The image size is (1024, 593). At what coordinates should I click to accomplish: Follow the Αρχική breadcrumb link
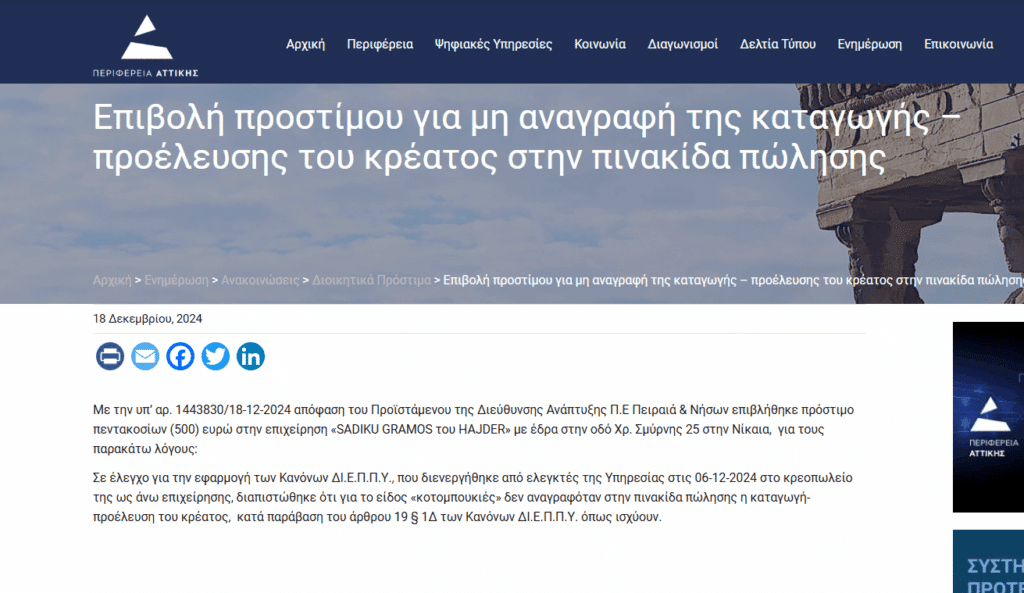pyautogui.click(x=112, y=280)
